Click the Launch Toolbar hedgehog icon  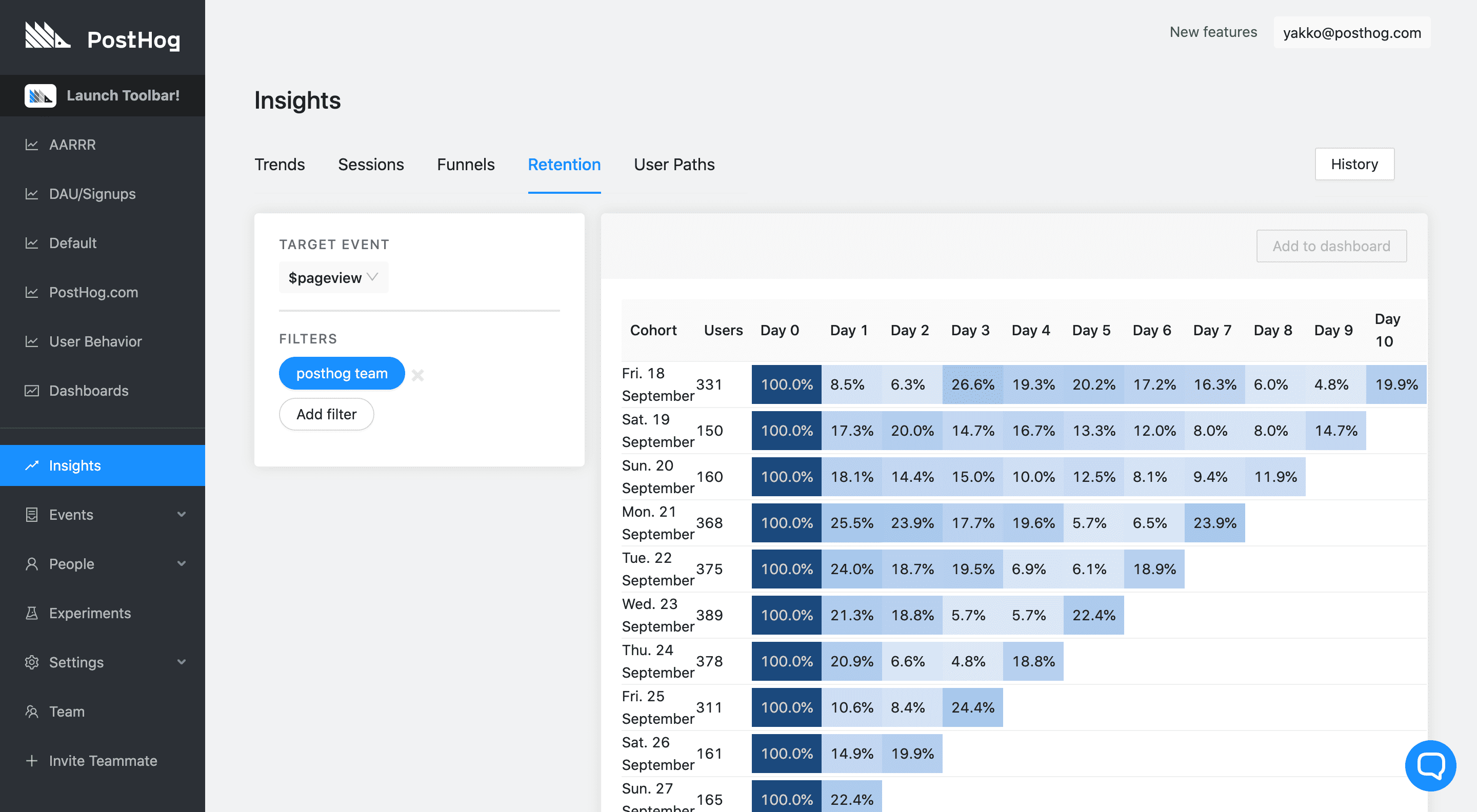40,96
